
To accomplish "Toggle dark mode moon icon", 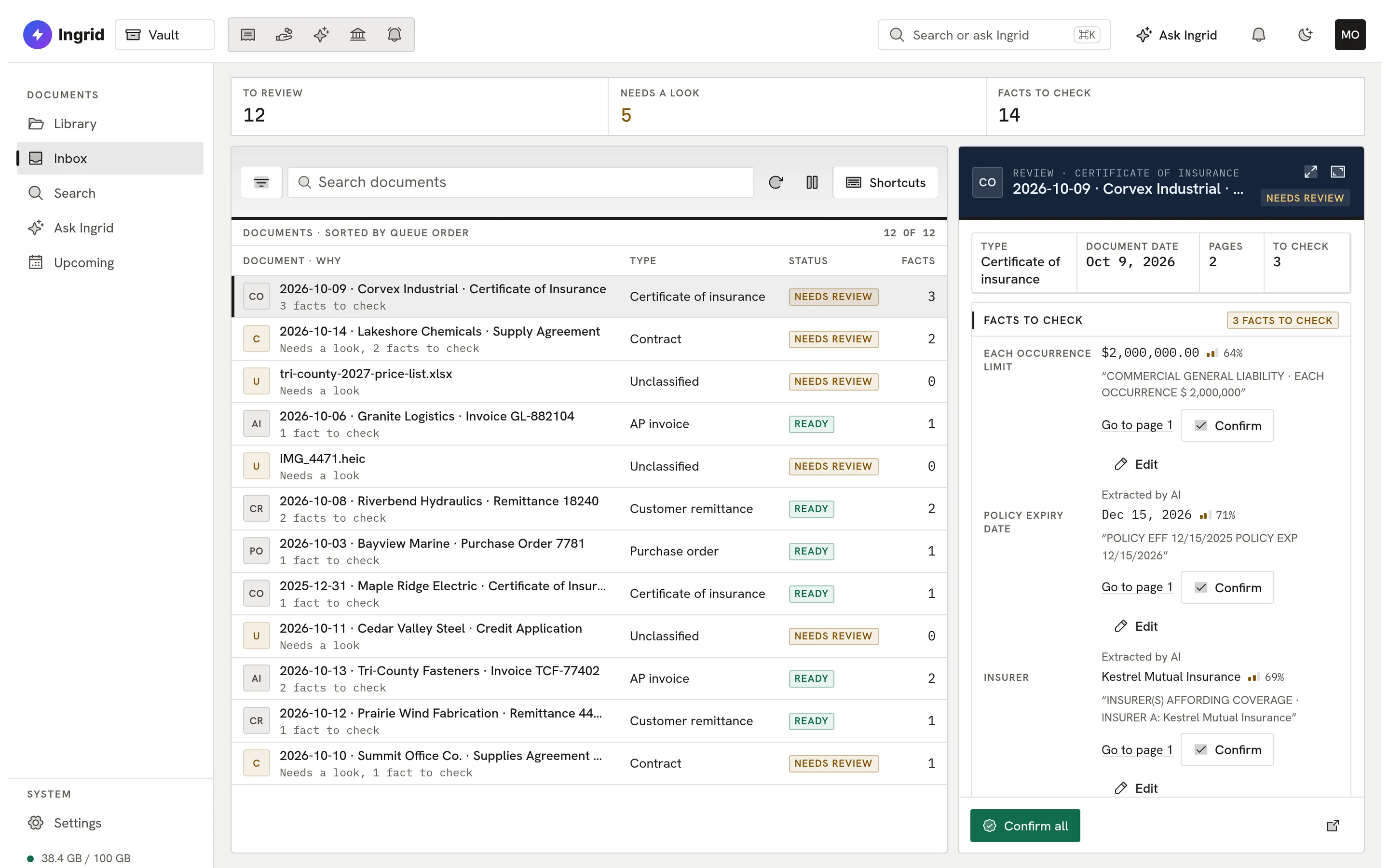I will point(1305,35).
